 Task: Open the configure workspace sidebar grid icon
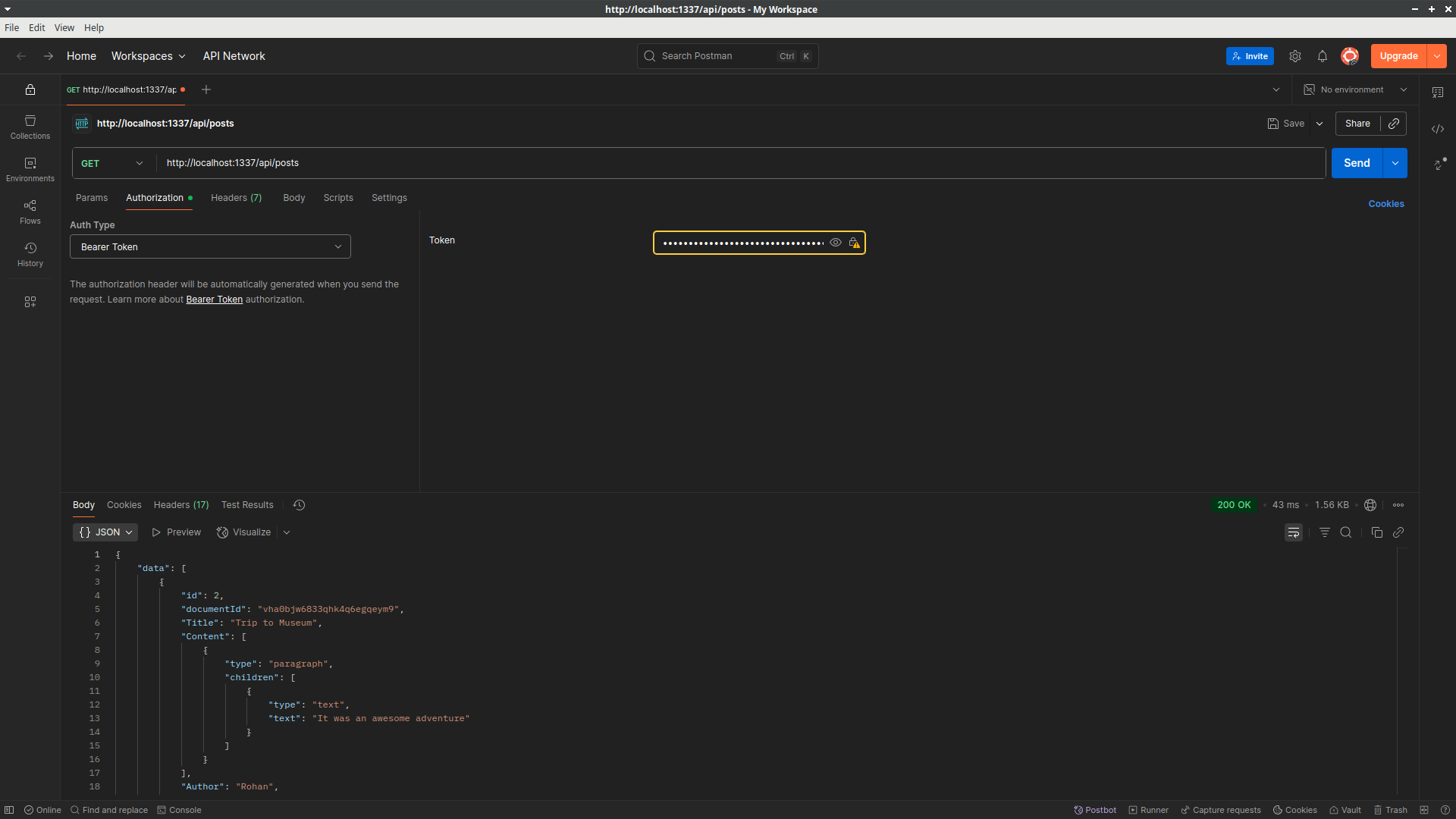(30, 302)
